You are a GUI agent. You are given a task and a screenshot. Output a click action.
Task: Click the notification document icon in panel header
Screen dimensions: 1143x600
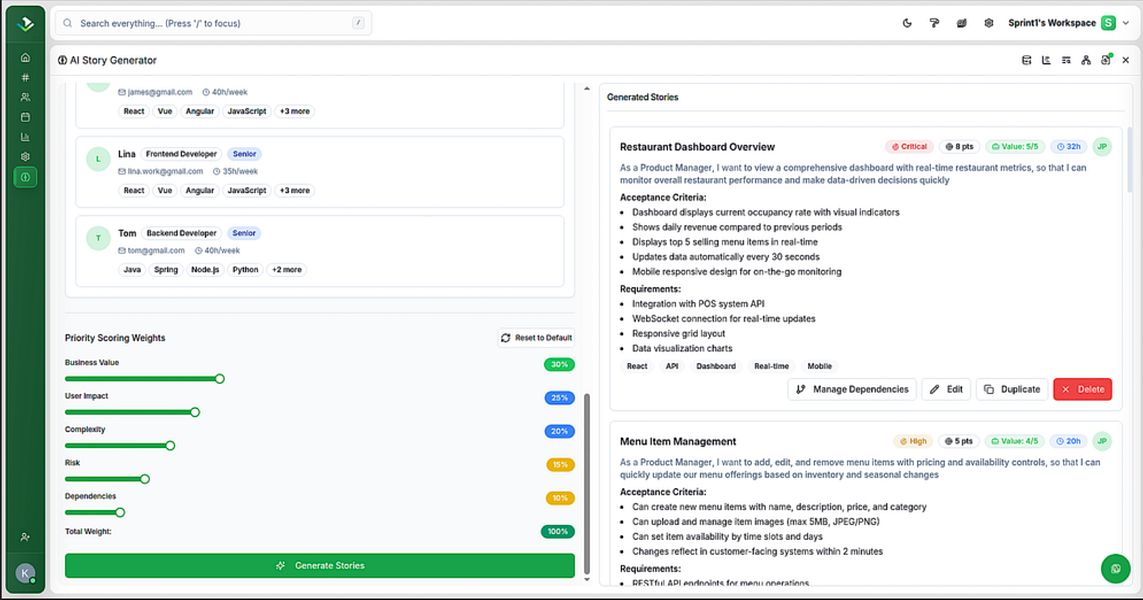1106,61
